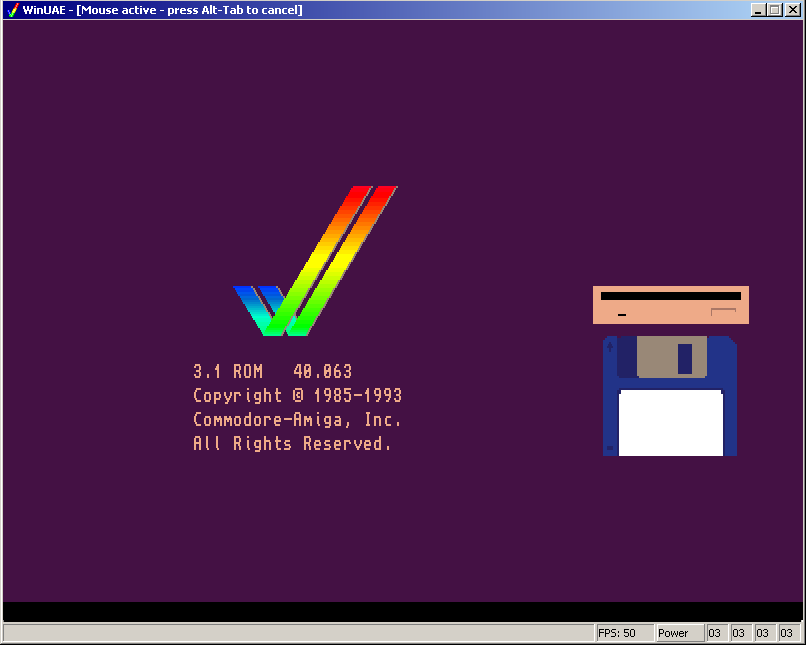Viewport: 806px width, 645px height.
Task: Click the floppy disk's white label area
Action: coord(670,422)
